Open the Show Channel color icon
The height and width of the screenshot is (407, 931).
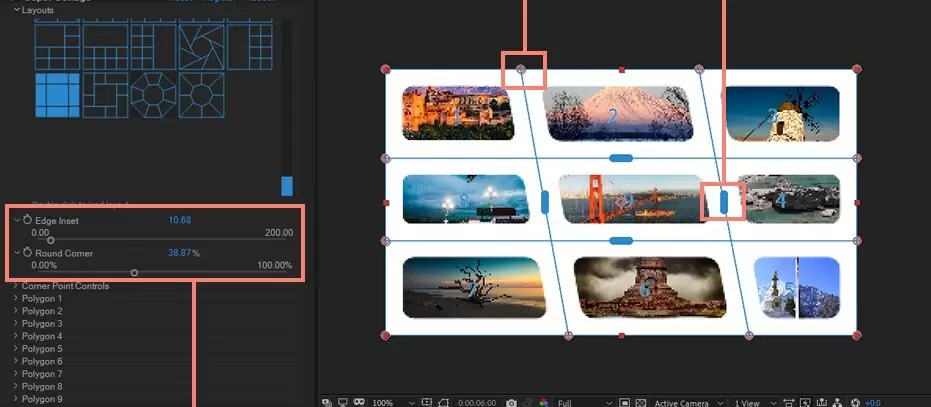[544, 403]
